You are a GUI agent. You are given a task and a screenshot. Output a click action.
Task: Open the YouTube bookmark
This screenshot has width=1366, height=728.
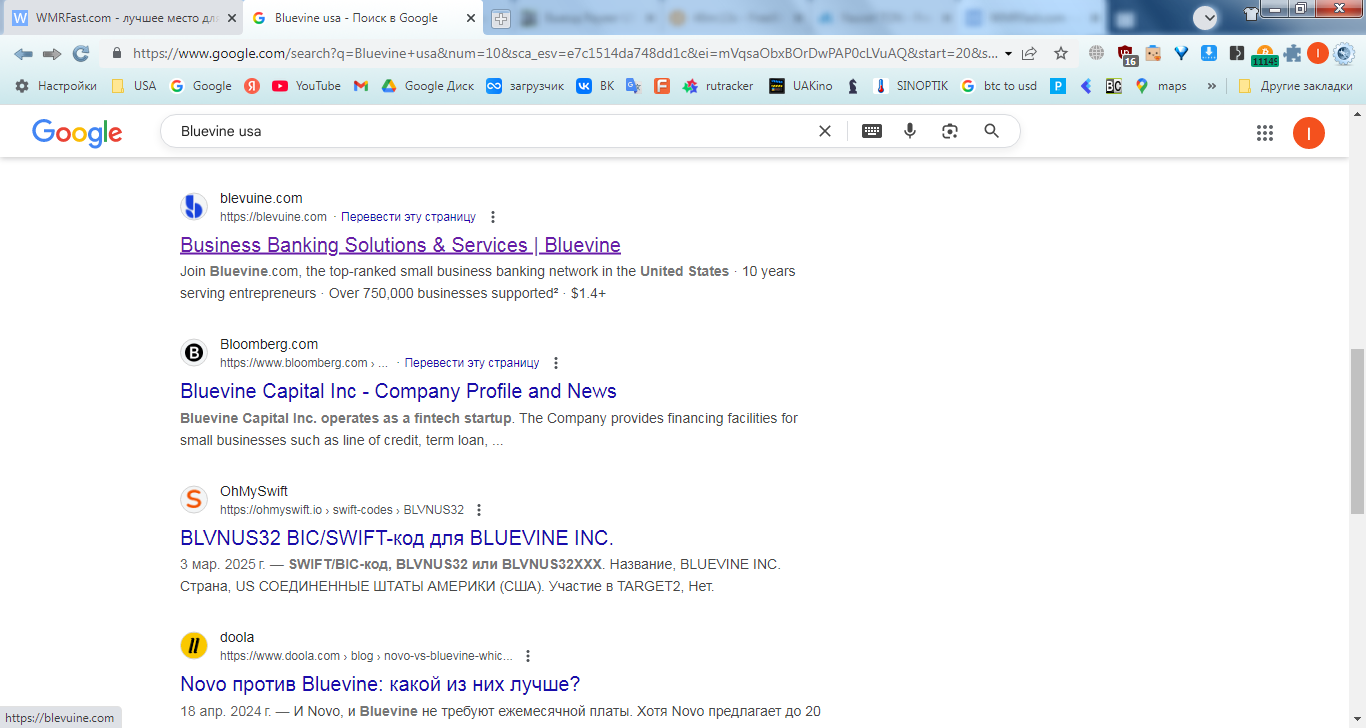tap(306, 86)
